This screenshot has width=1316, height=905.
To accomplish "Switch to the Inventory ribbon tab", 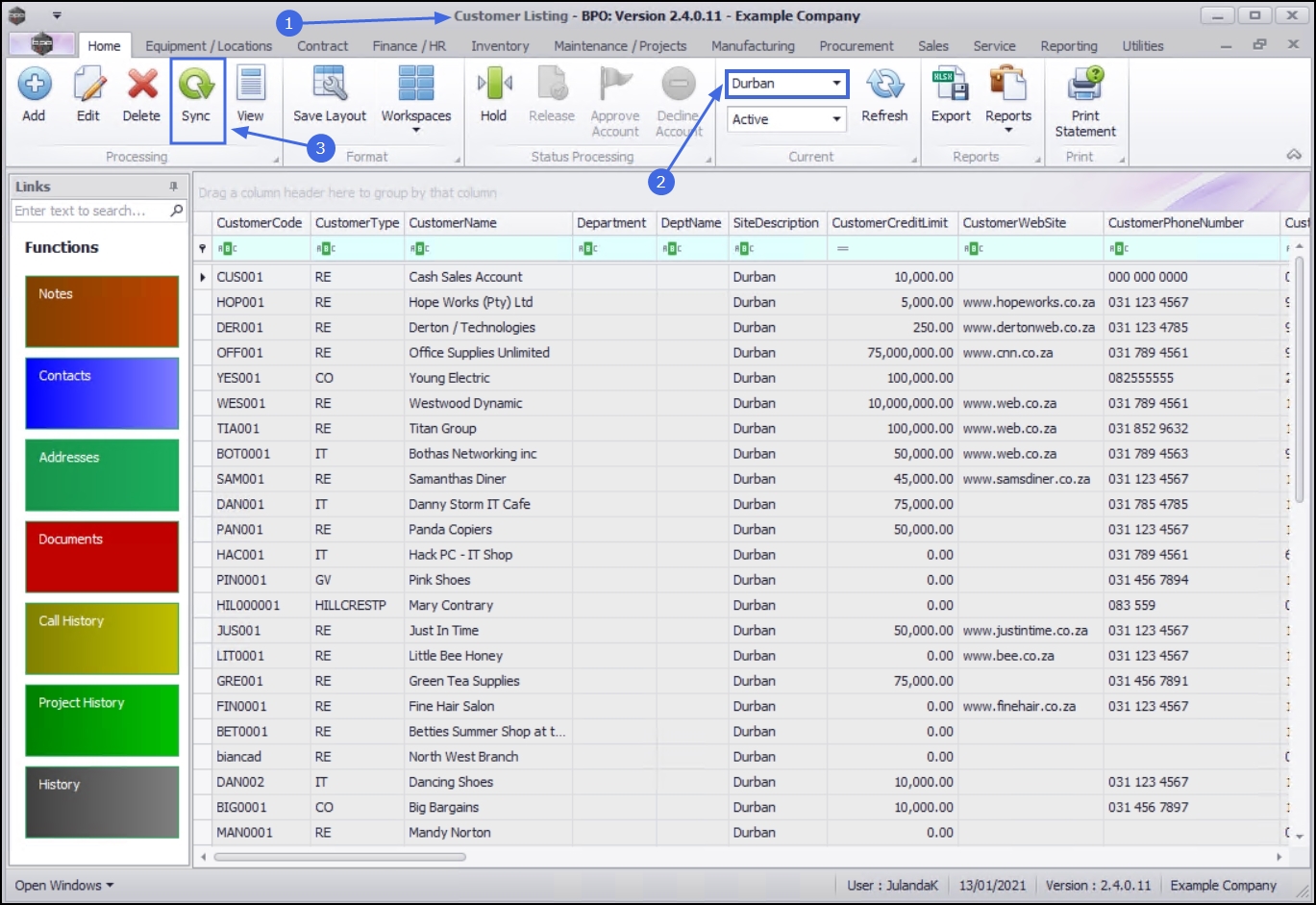I will click(500, 46).
